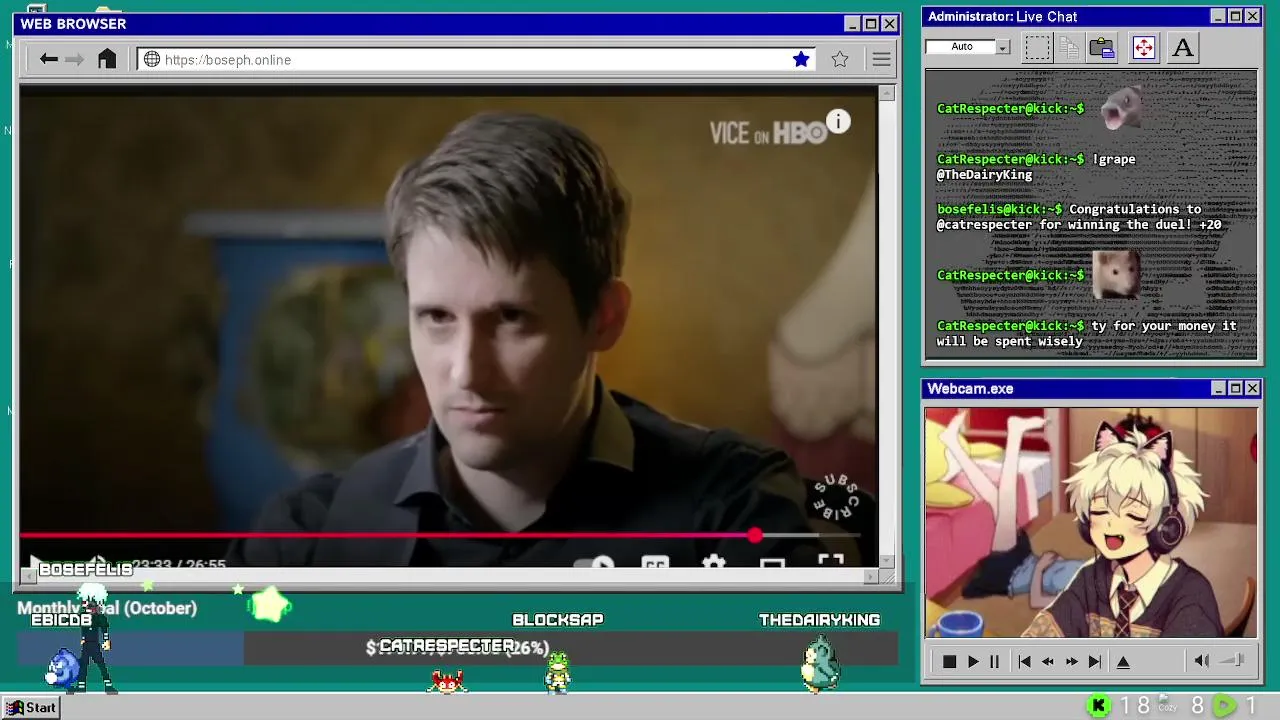Focus the https://boseph.online address field

point(475,60)
